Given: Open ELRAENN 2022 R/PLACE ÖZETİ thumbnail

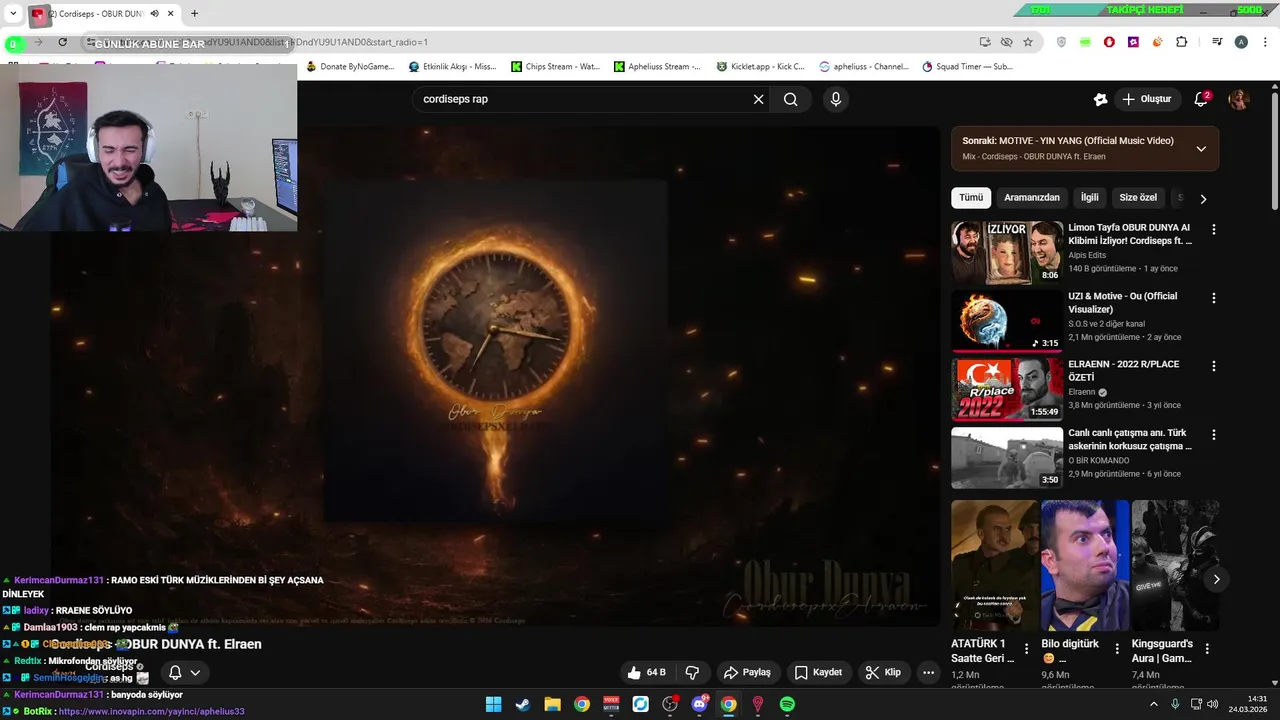Looking at the screenshot, I should (1007, 389).
